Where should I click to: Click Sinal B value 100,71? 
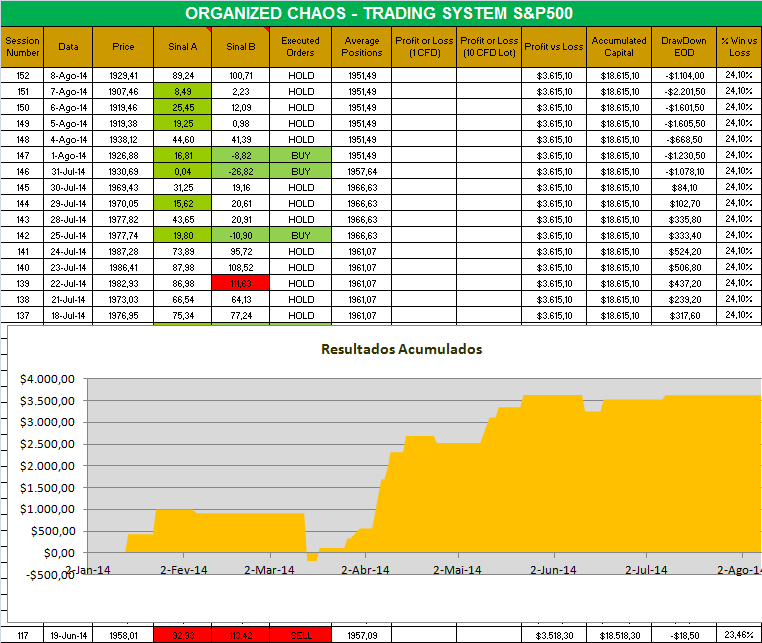click(241, 75)
